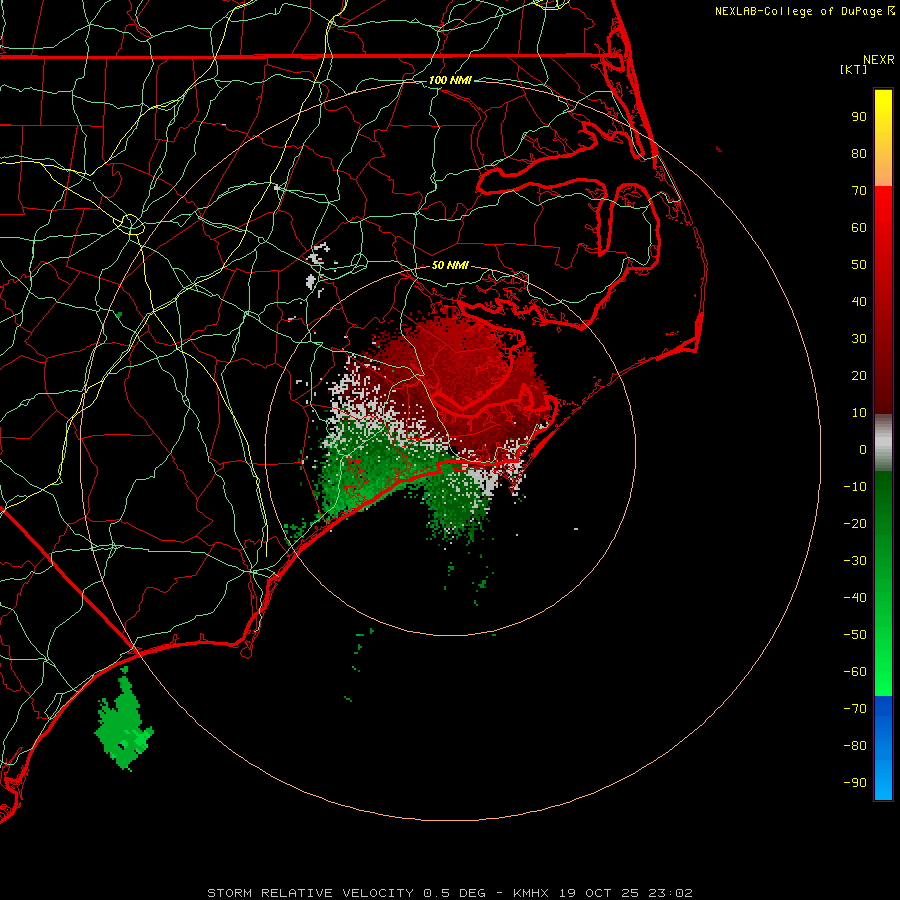This screenshot has height=900, width=900.
Task: Click the 30 value on velocity scale
Action: pos(859,339)
